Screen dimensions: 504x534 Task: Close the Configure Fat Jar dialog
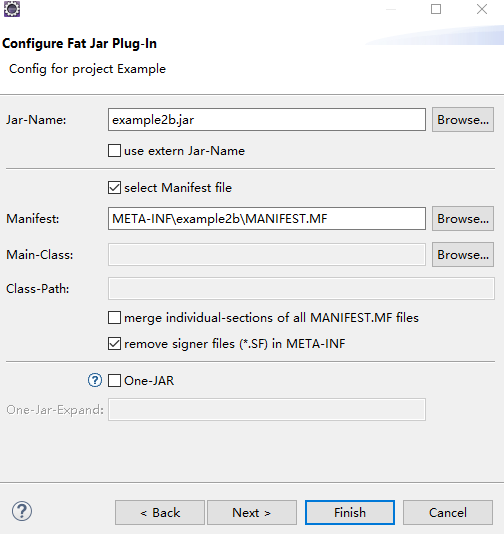click(482, 9)
